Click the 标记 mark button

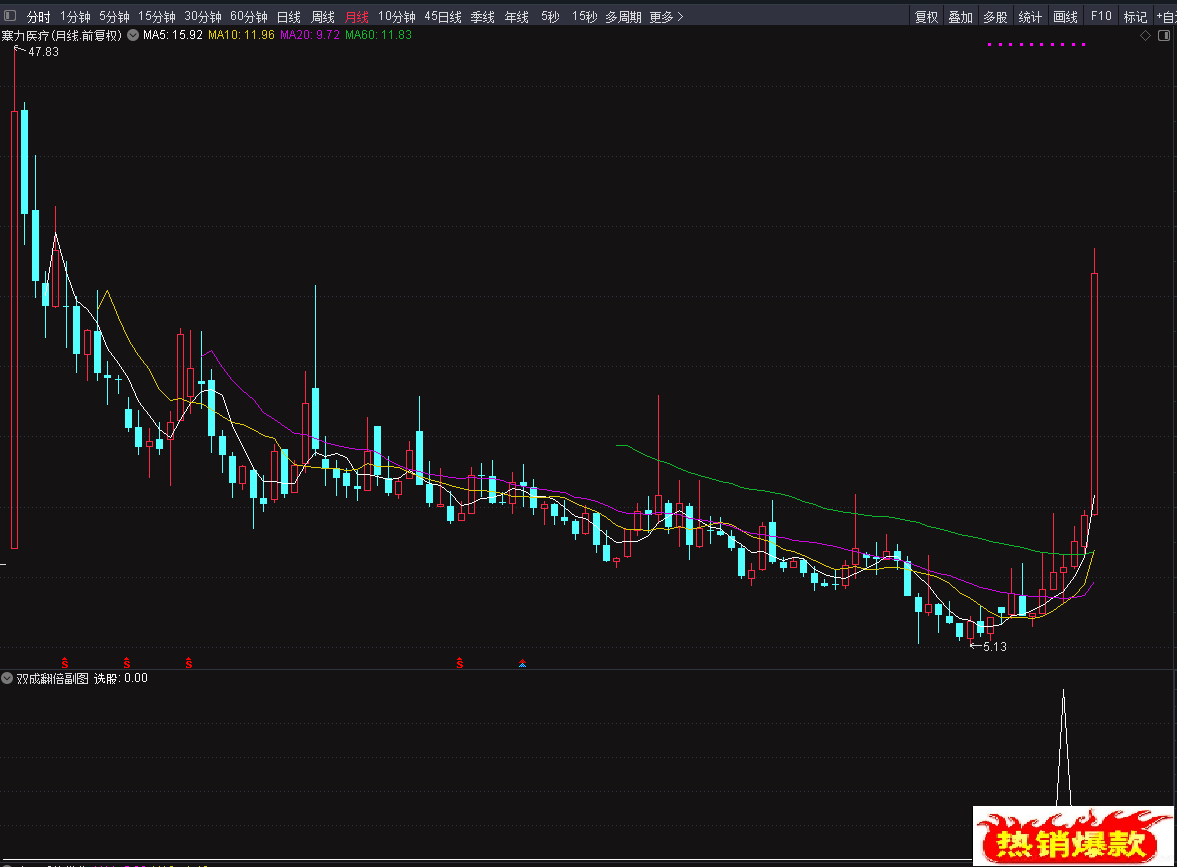(x=1135, y=17)
